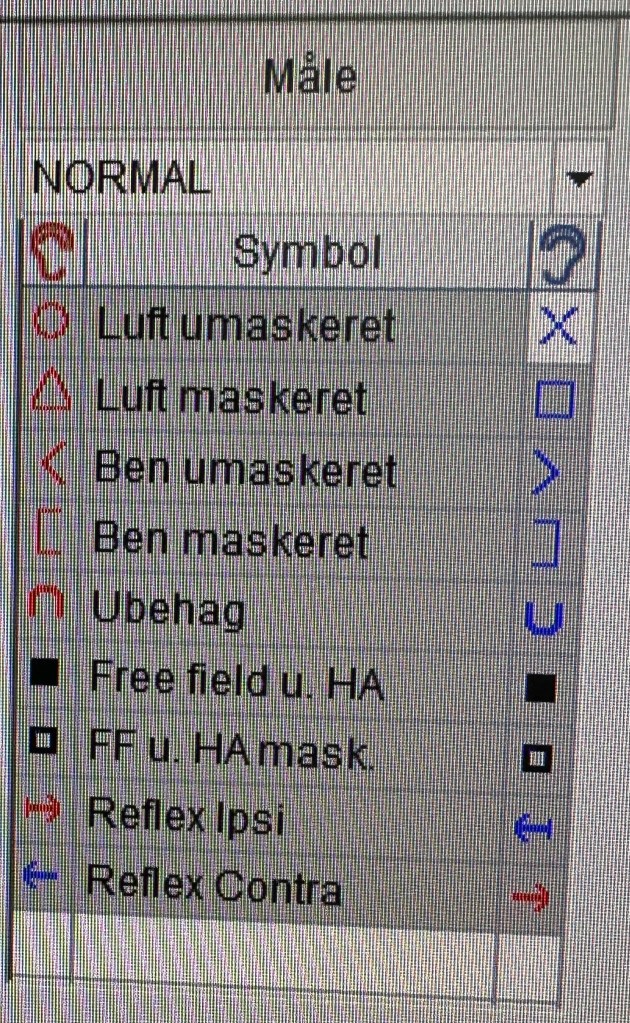Viewport: 630px width, 1023px height.
Task: Select the blue right-angle Ben umaskeret symbol
Action: point(548,473)
